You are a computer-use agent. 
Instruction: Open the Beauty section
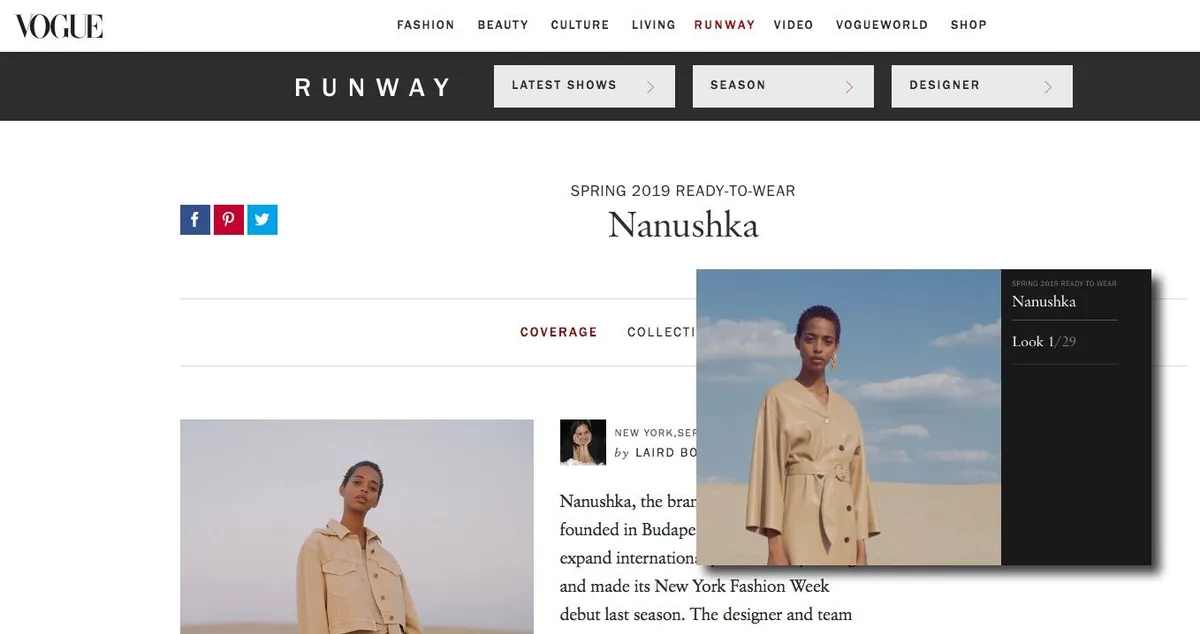coord(503,25)
